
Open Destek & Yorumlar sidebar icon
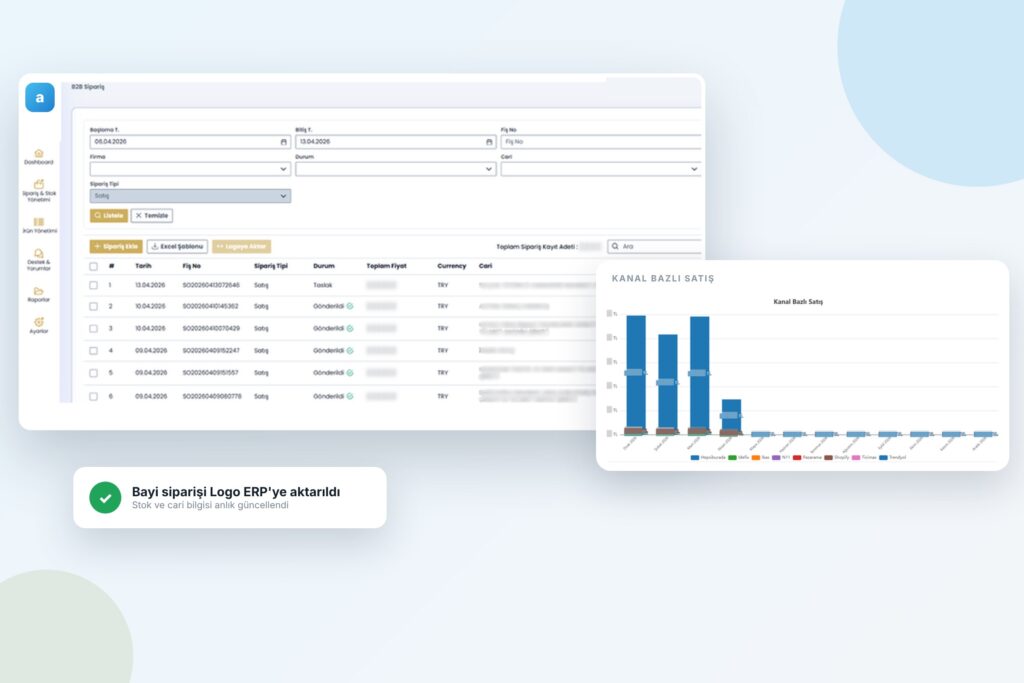pyautogui.click(x=39, y=253)
